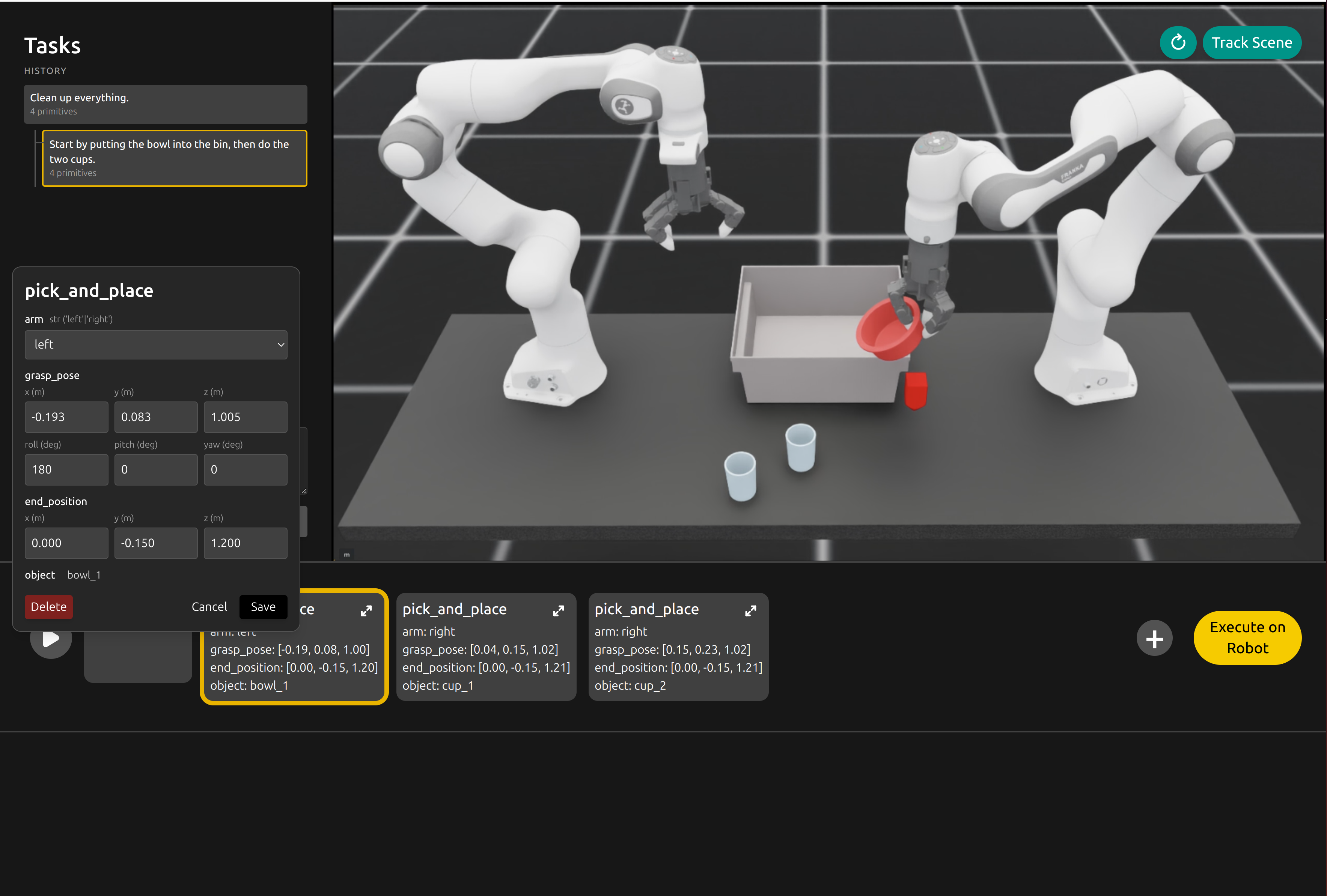Expand the cup_1 pick_and_place card

(x=559, y=610)
